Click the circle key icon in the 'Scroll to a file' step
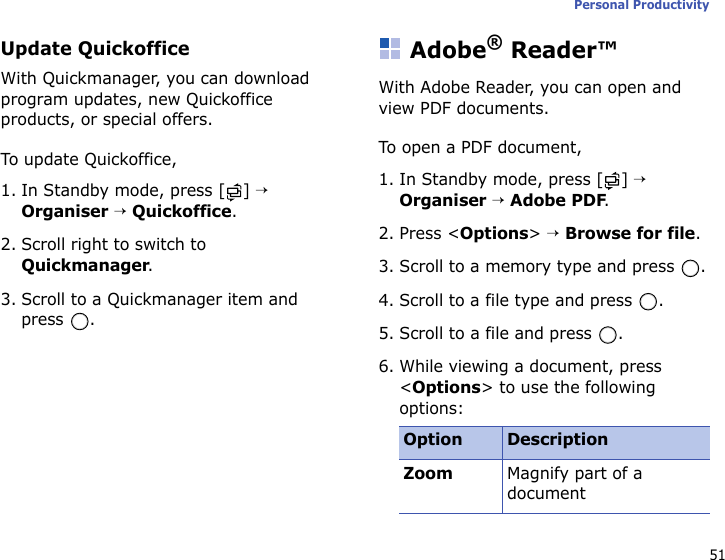 tap(609, 334)
